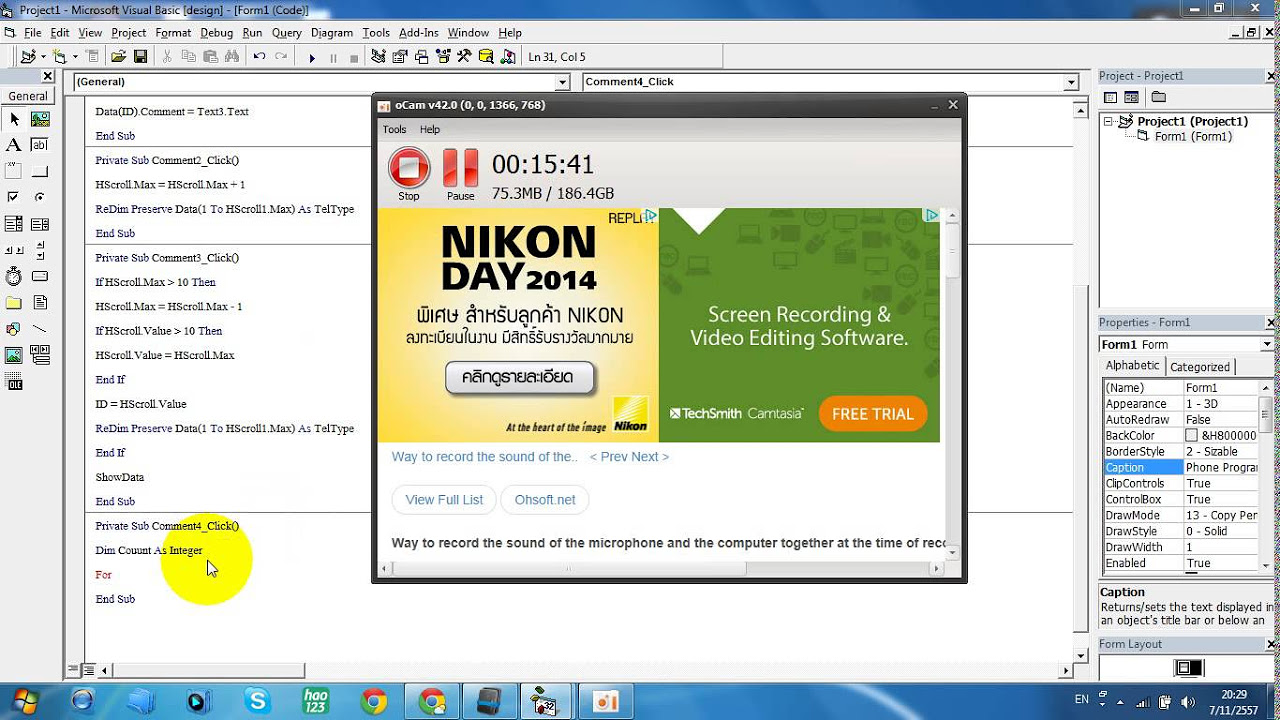This screenshot has width=1280, height=720.
Task: Click the '< Prev' link in oCam
Action: pos(609,457)
